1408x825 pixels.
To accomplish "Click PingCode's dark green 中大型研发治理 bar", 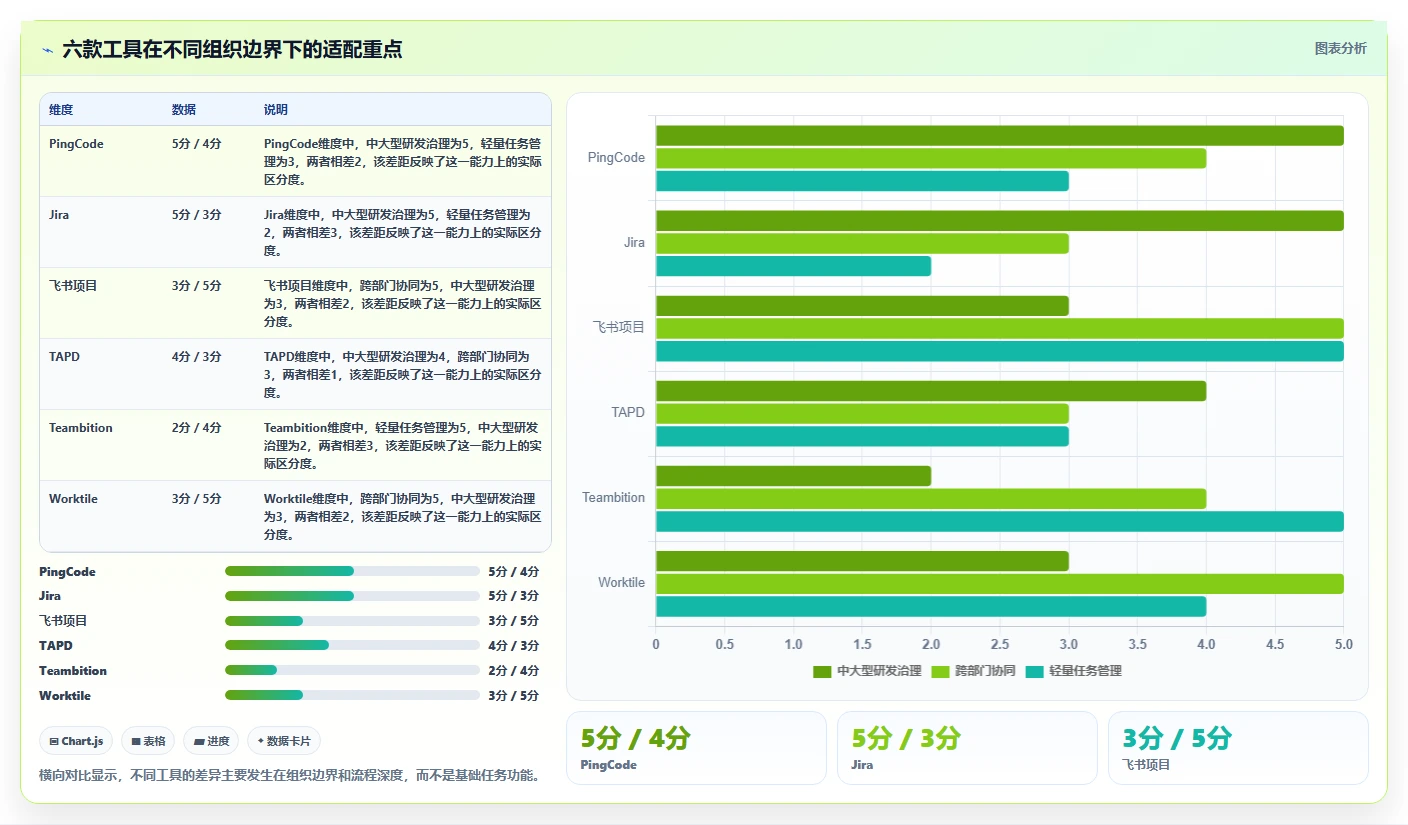I will [x=999, y=136].
